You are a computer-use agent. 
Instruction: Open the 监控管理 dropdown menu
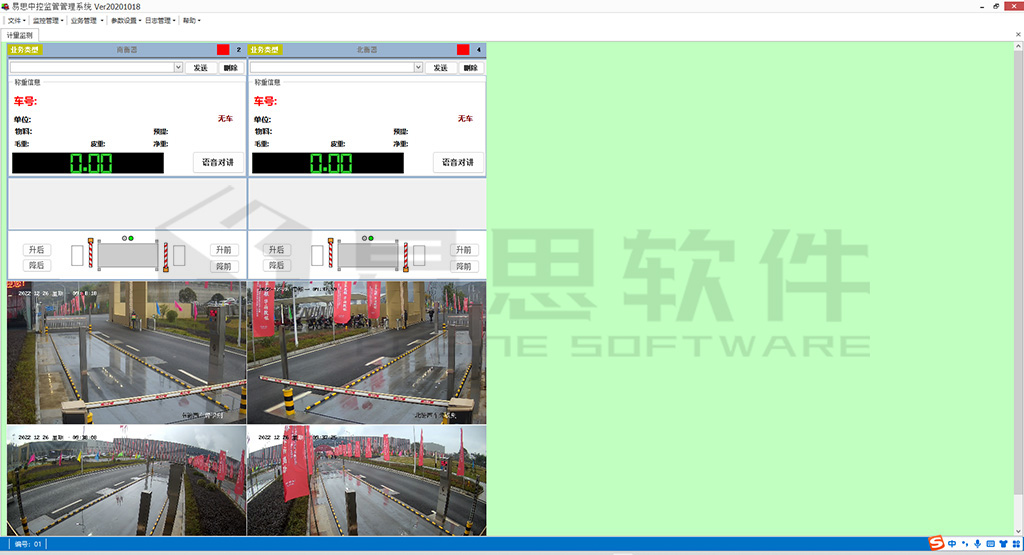coord(48,20)
